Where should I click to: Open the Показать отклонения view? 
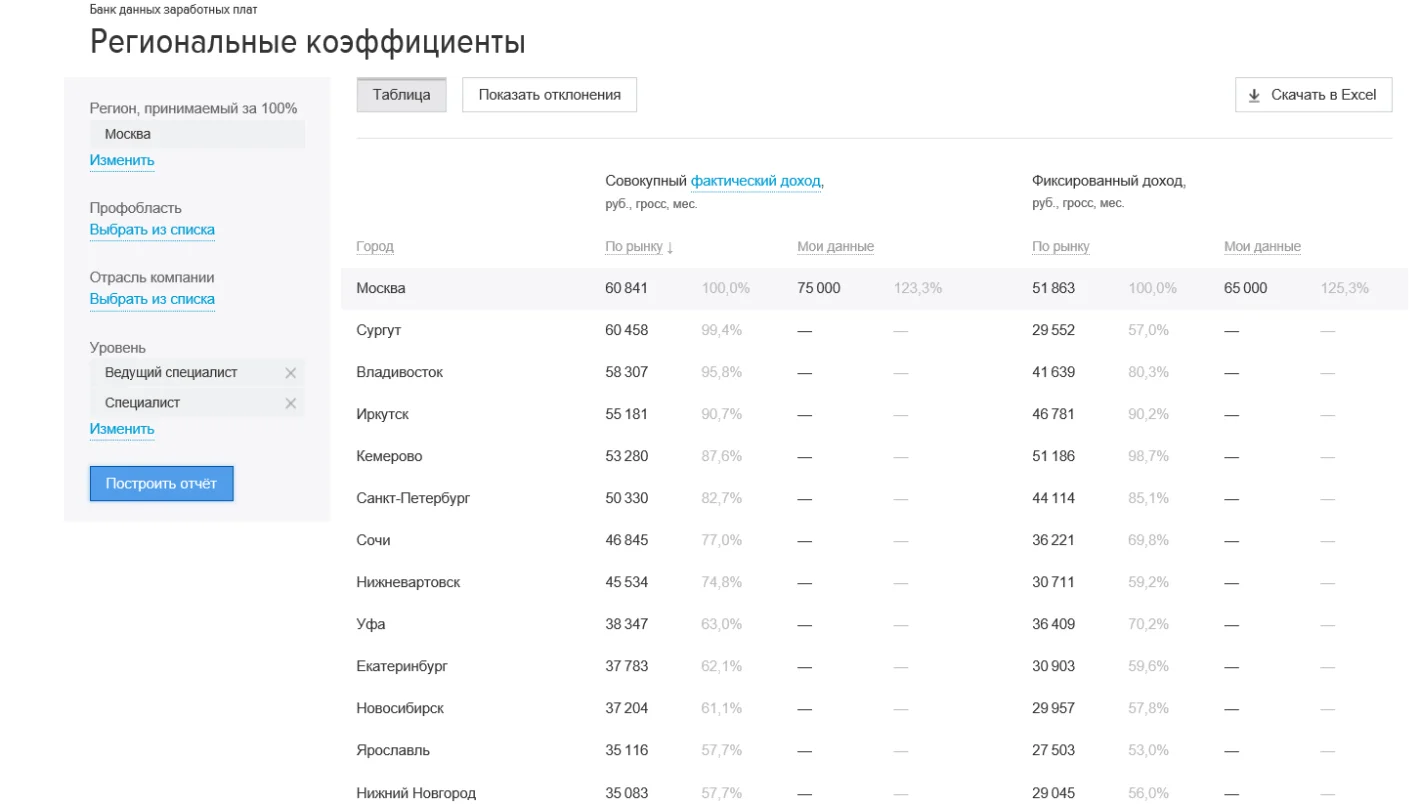pyautogui.click(x=549, y=95)
